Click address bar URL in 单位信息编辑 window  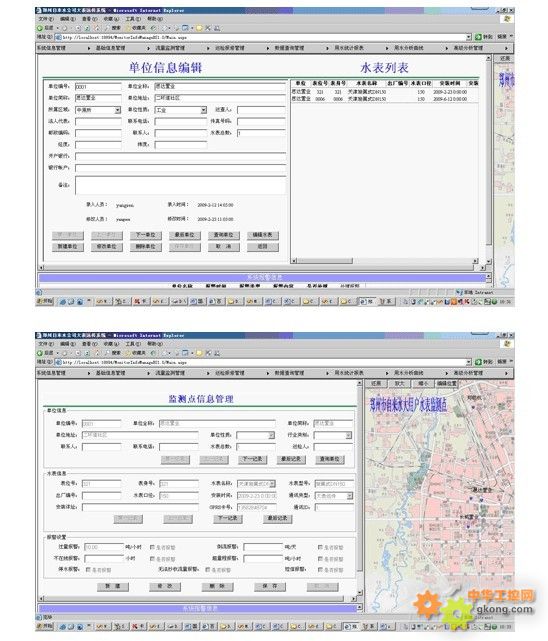tap(125, 37)
